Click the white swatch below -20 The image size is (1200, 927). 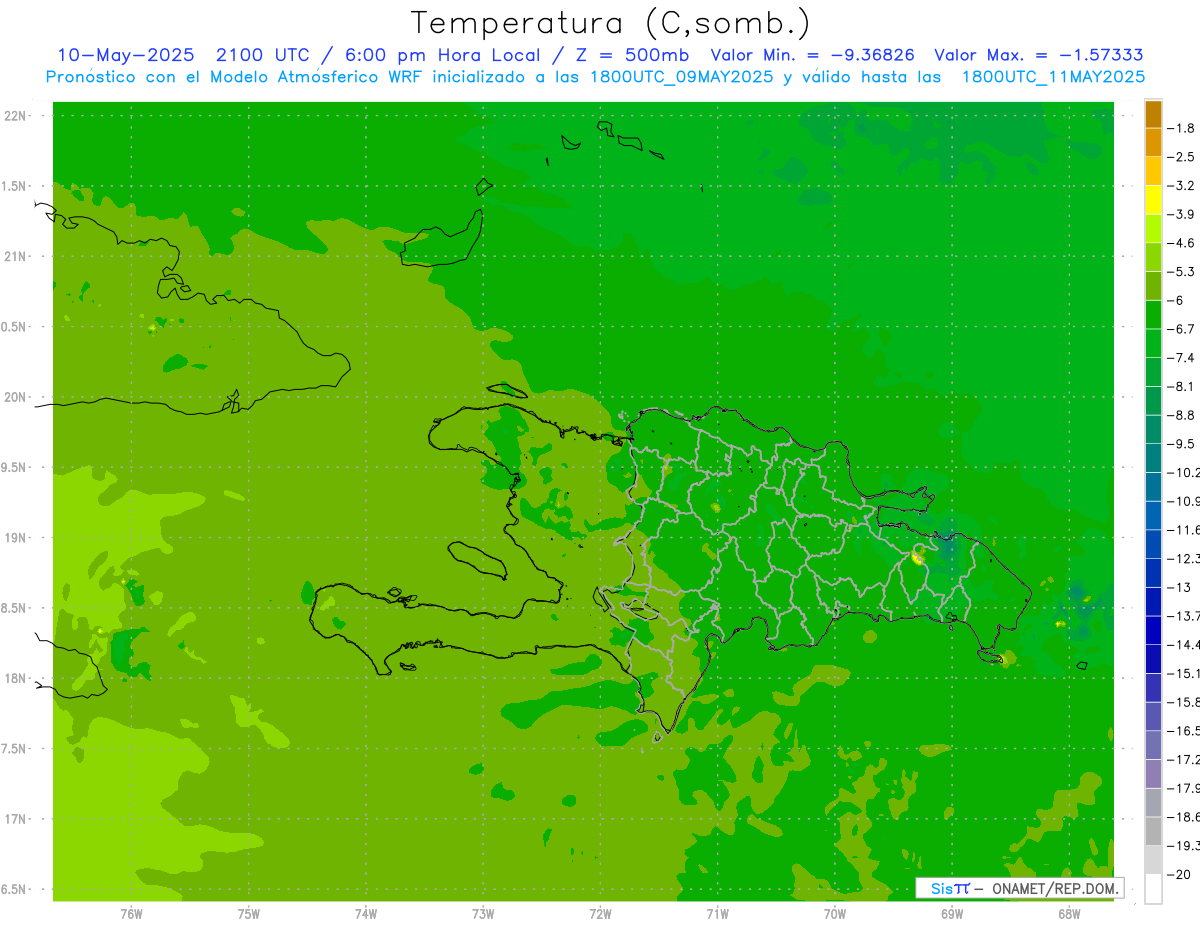point(1153,889)
